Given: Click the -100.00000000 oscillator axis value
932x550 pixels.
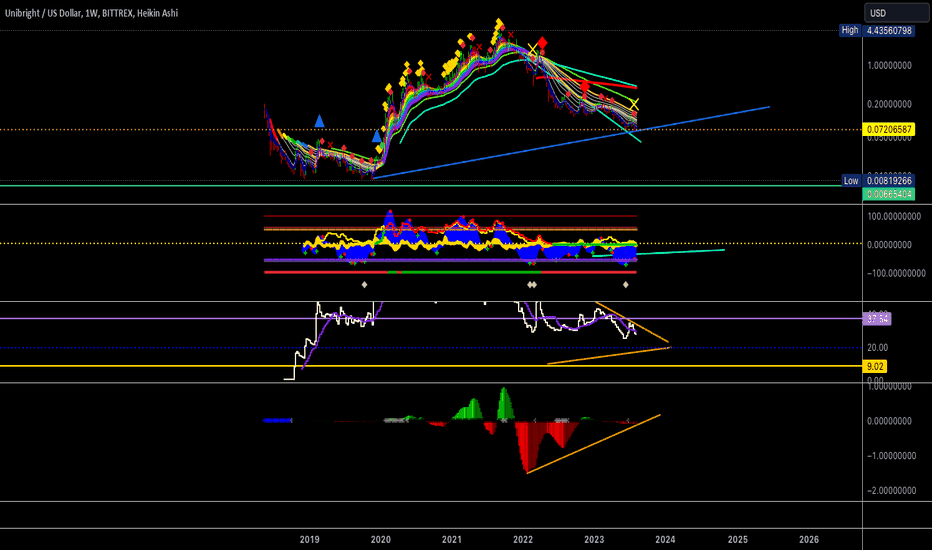Looking at the screenshot, I should coord(896,273).
